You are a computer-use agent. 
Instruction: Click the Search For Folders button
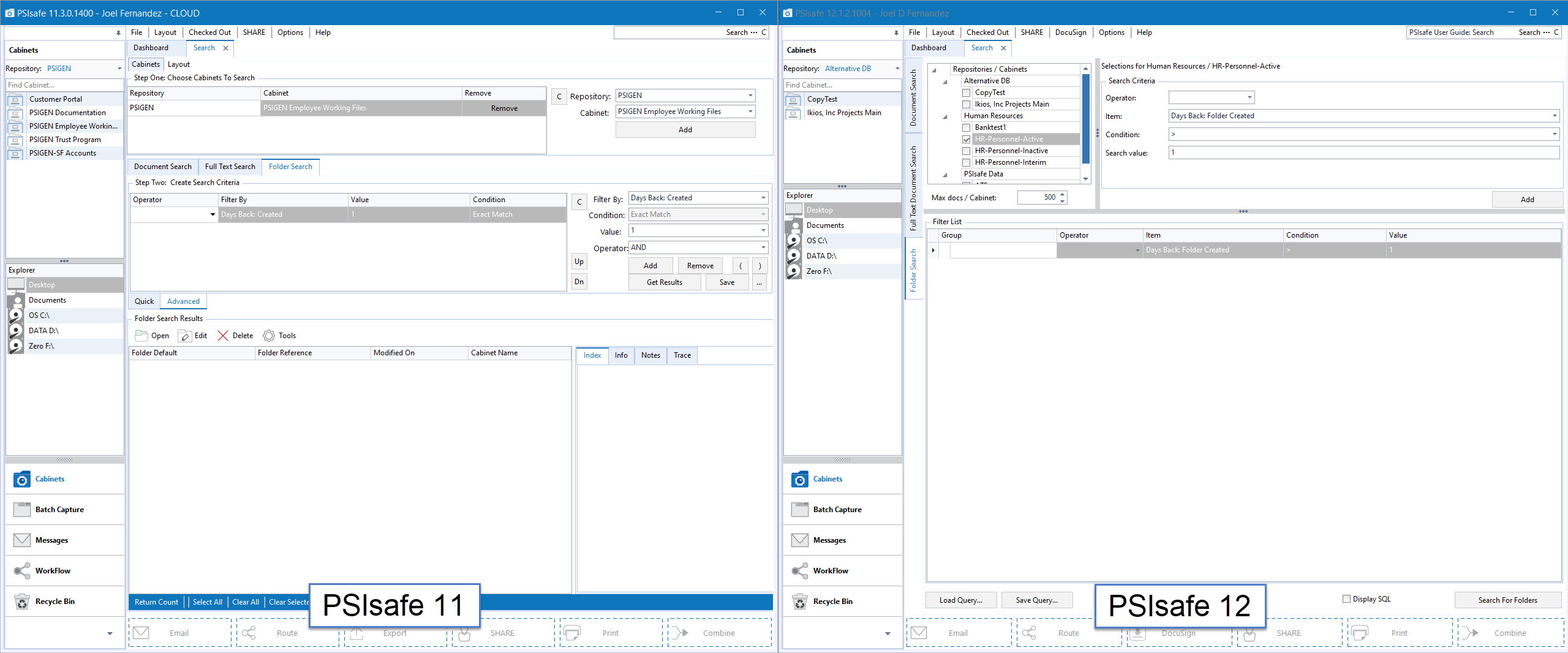click(1507, 600)
